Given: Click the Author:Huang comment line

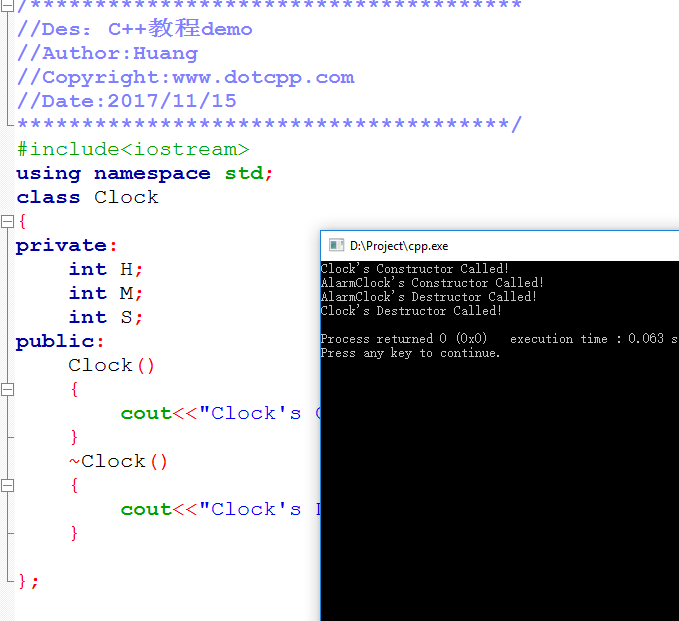Looking at the screenshot, I should point(108,53).
